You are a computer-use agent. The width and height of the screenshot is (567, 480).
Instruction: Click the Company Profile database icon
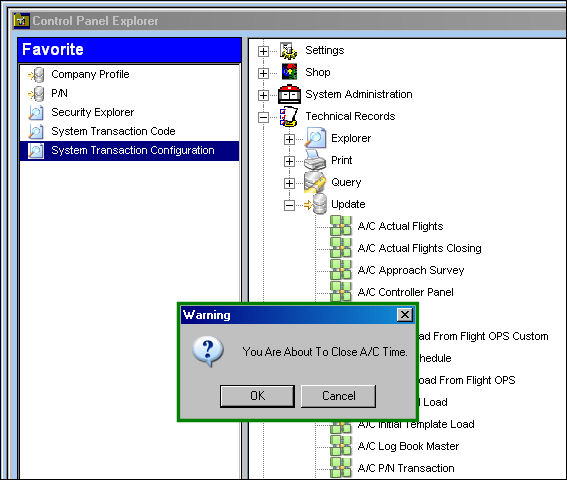pos(36,75)
